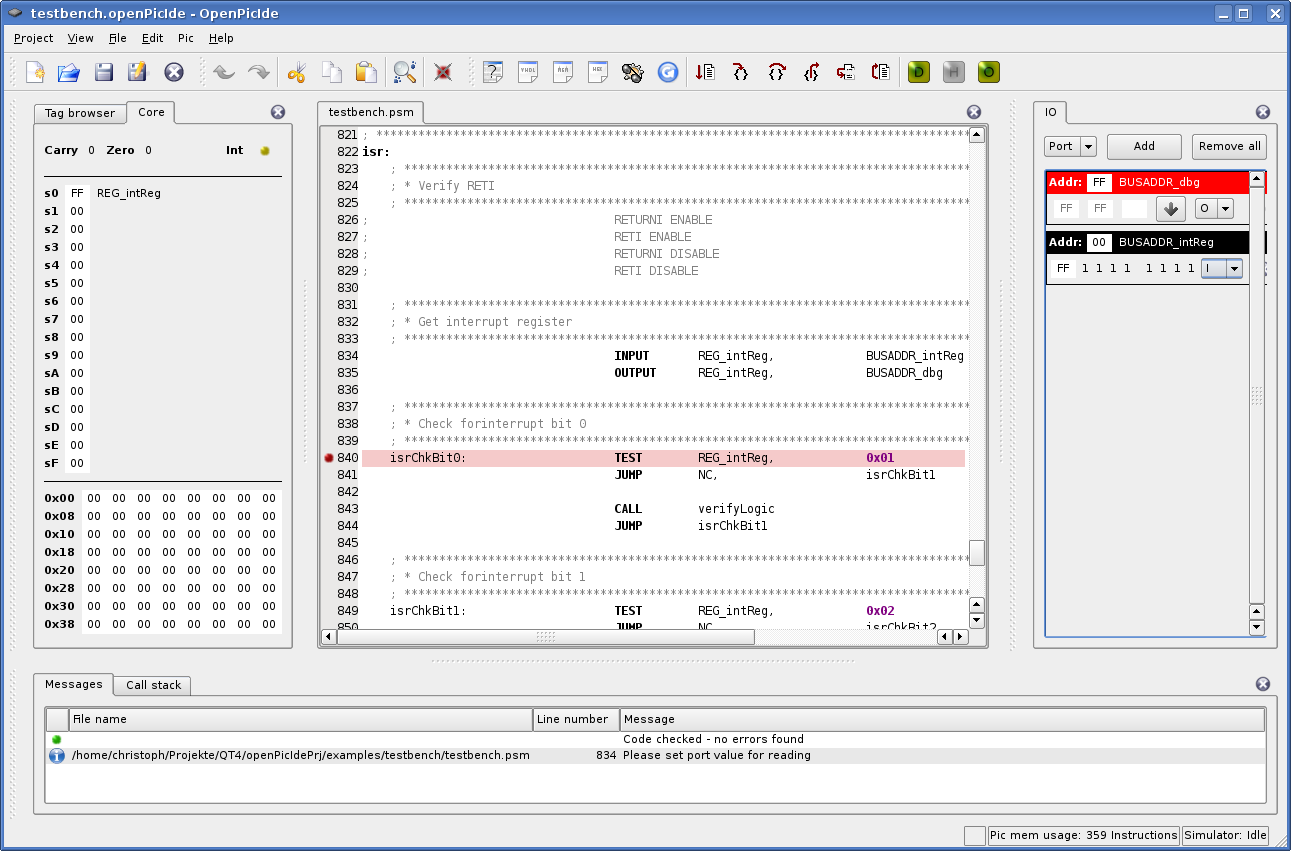Select the Messages tab
The image size is (1291, 851).
coord(73,684)
